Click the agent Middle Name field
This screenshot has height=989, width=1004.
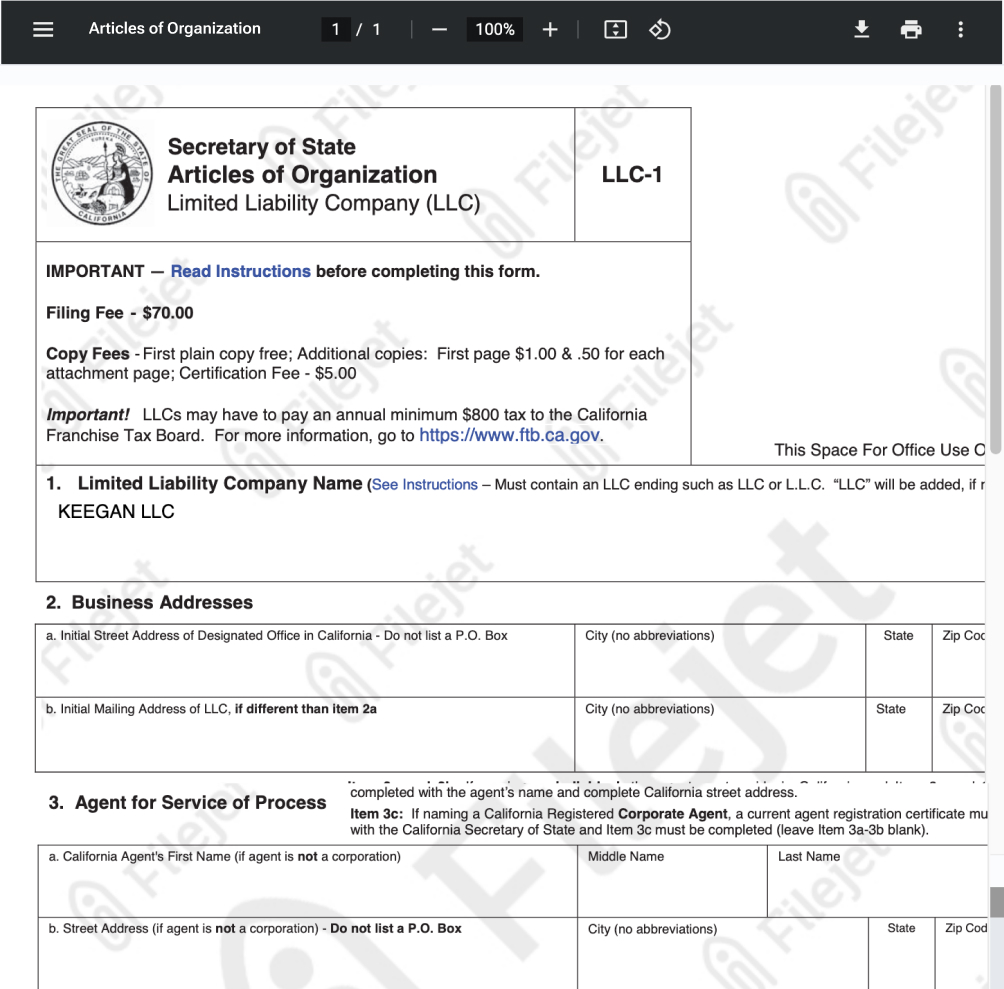672,890
